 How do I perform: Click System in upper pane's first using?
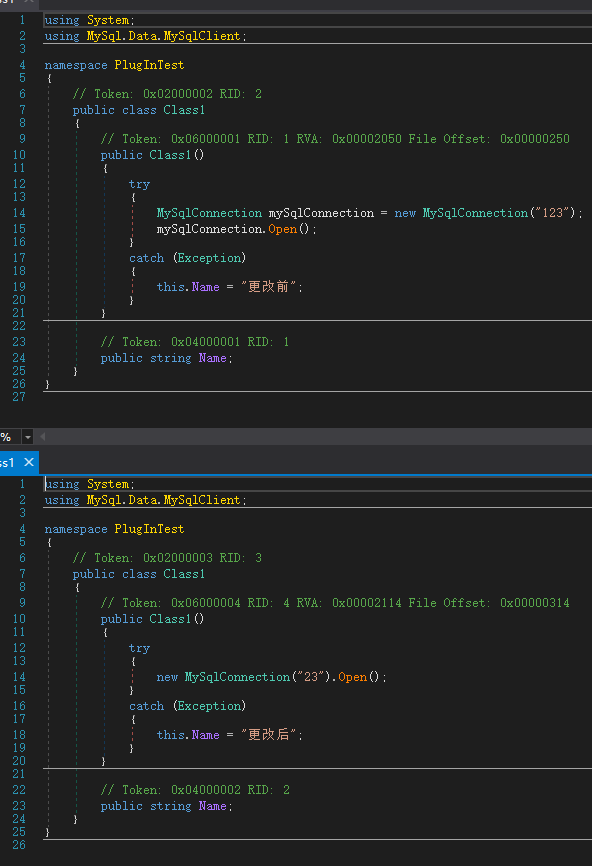click(108, 20)
